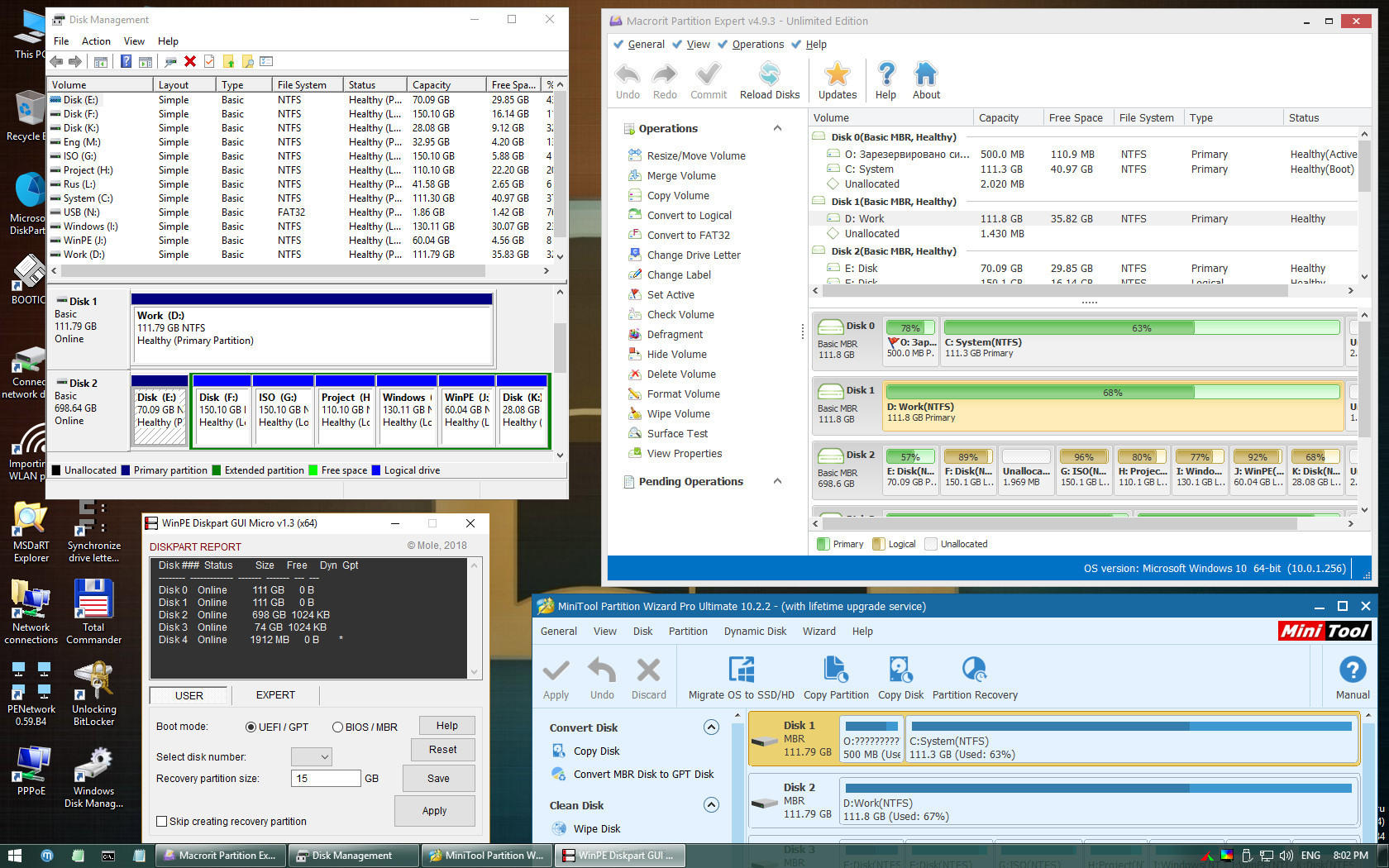Screen dimensions: 1389x868
Task: Click Discard X in MiniTool toolbar
Action: 649,670
